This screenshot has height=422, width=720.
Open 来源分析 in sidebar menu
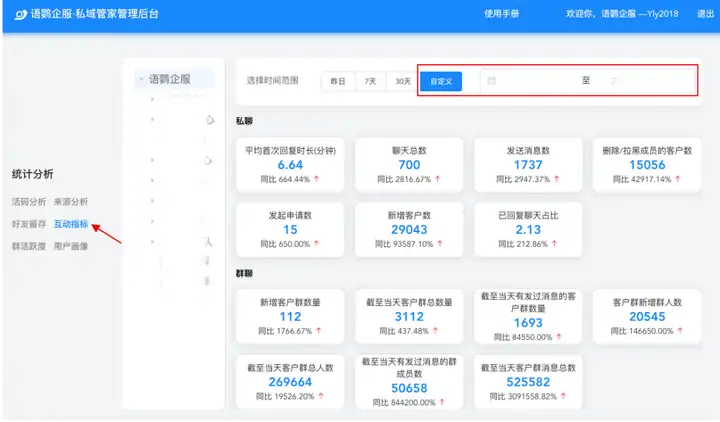(71, 201)
